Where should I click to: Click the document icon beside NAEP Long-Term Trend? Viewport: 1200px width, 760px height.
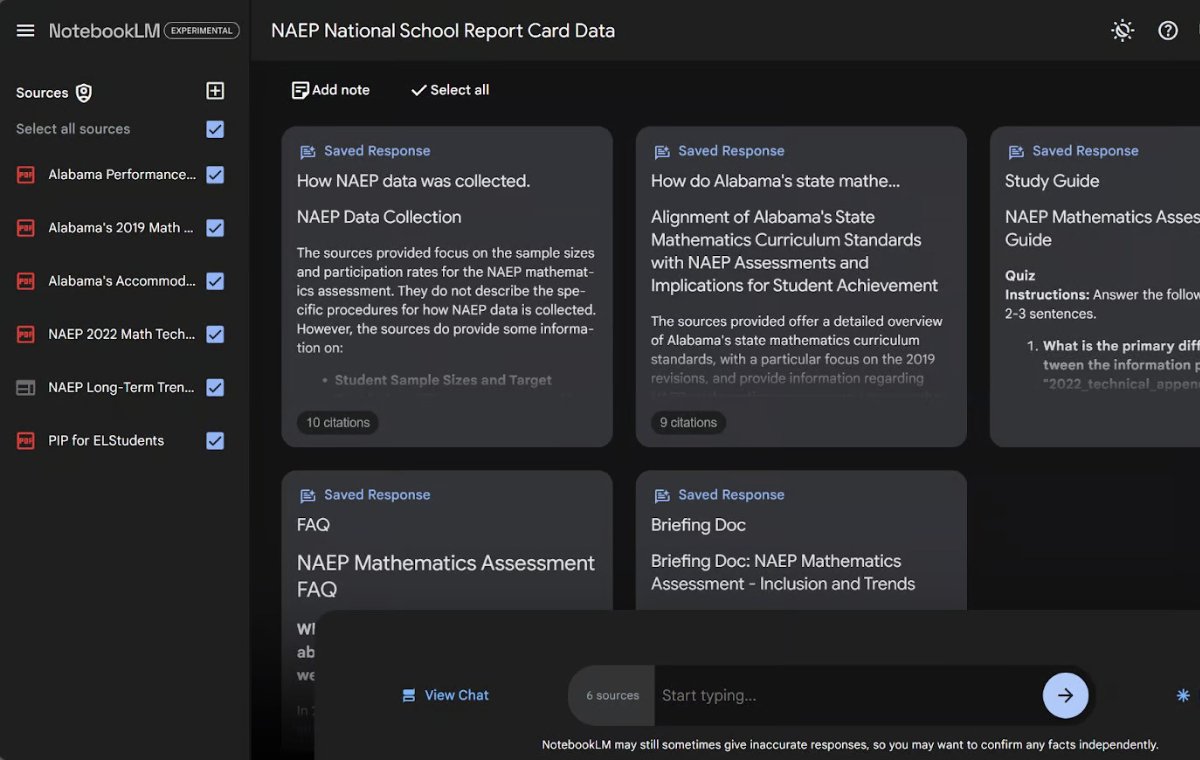pos(28,387)
